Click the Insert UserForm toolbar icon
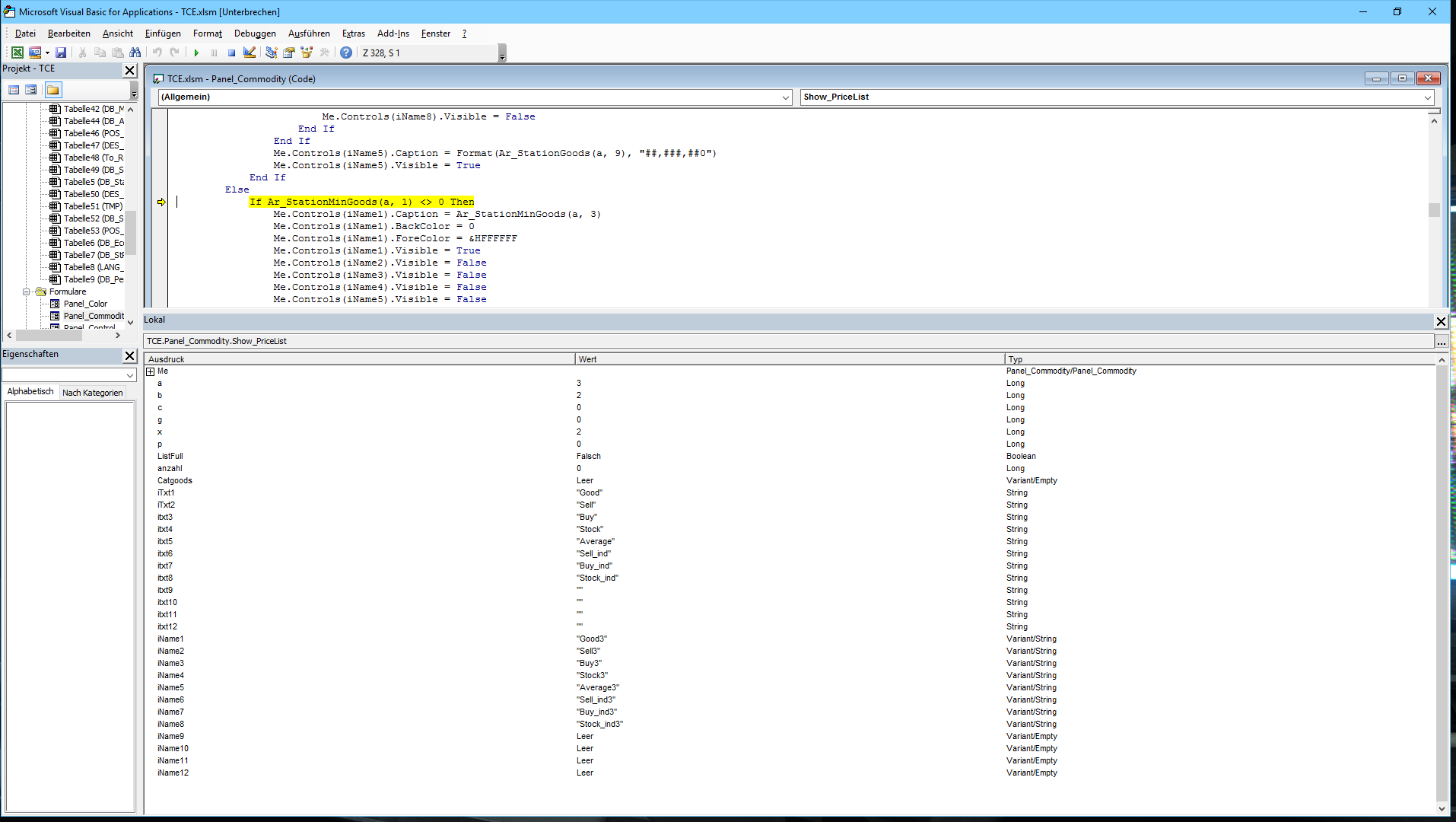Screen dimensions: 1456x822 pyautogui.click(x=34, y=53)
